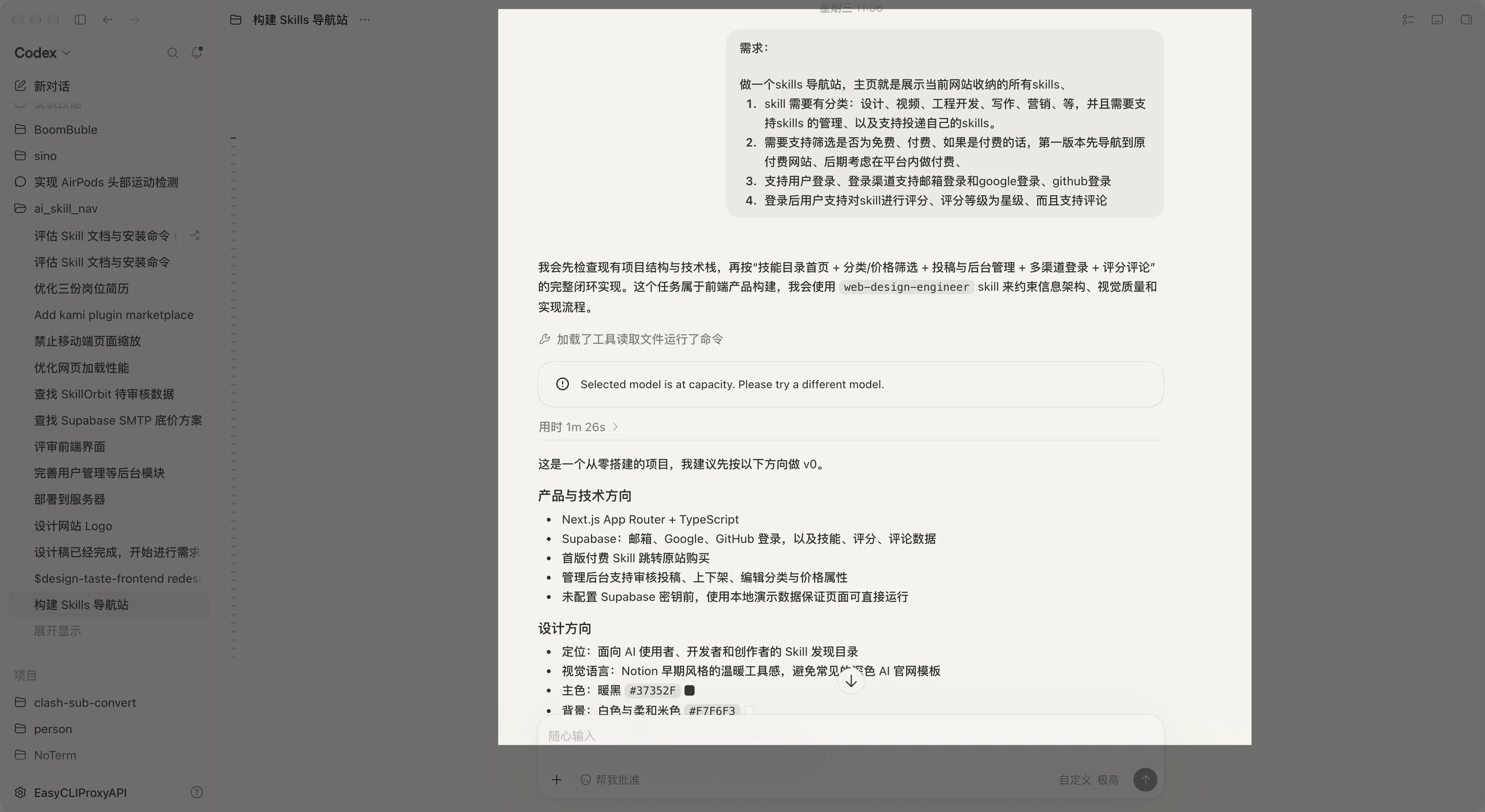1485x812 pixels.
Task: Toggle the sidebar panel icon
Action: click(80, 20)
